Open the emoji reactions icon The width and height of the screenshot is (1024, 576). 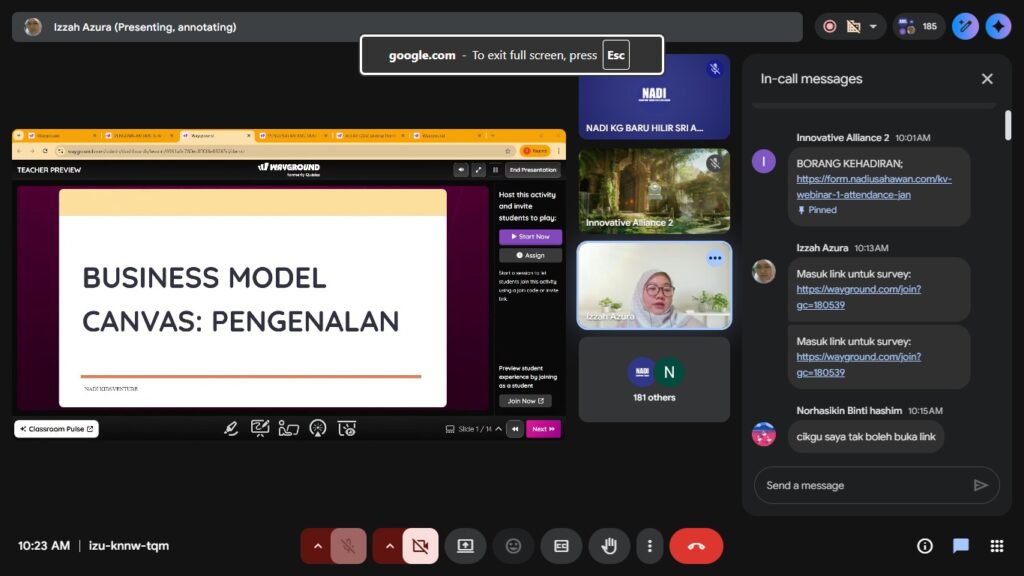coord(513,546)
